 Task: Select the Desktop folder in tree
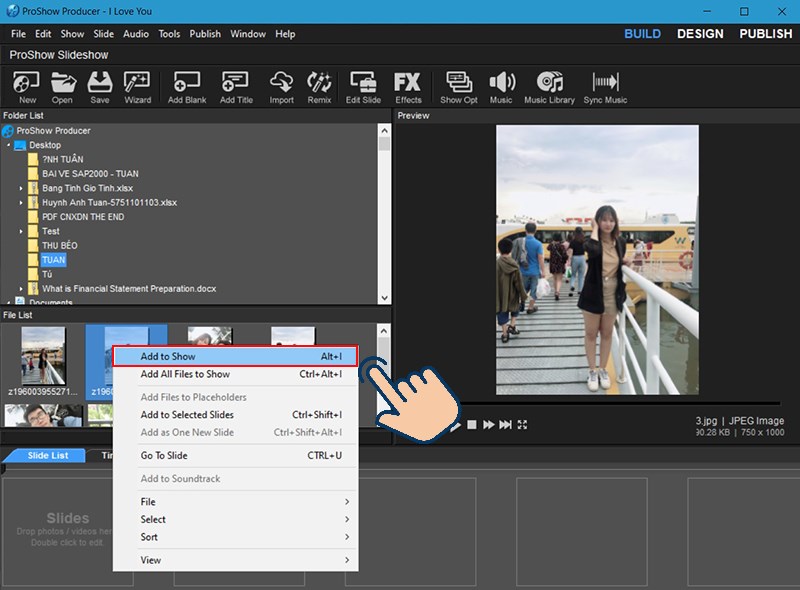(x=45, y=145)
